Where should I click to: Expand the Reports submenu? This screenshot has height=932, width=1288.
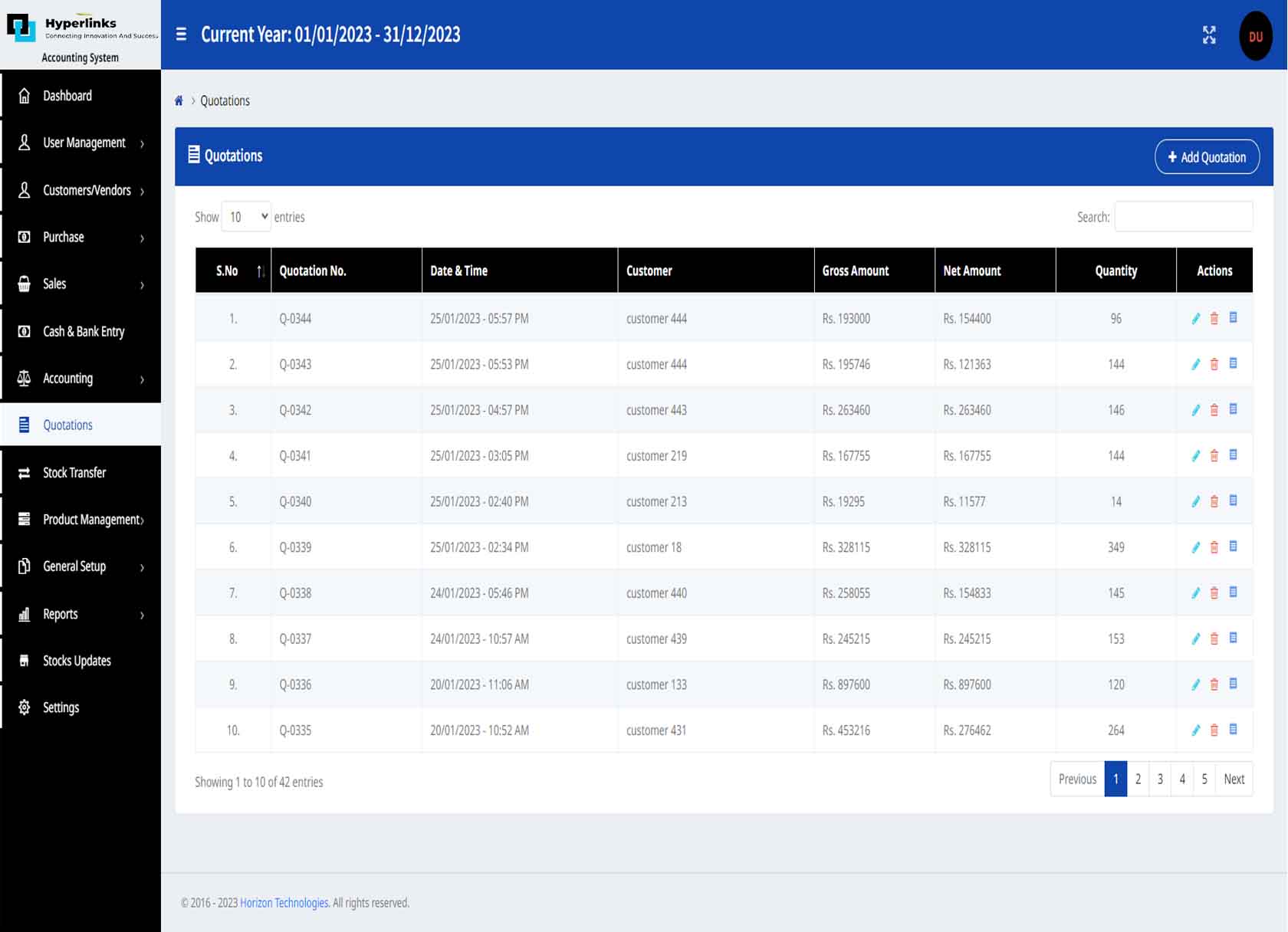(x=80, y=614)
